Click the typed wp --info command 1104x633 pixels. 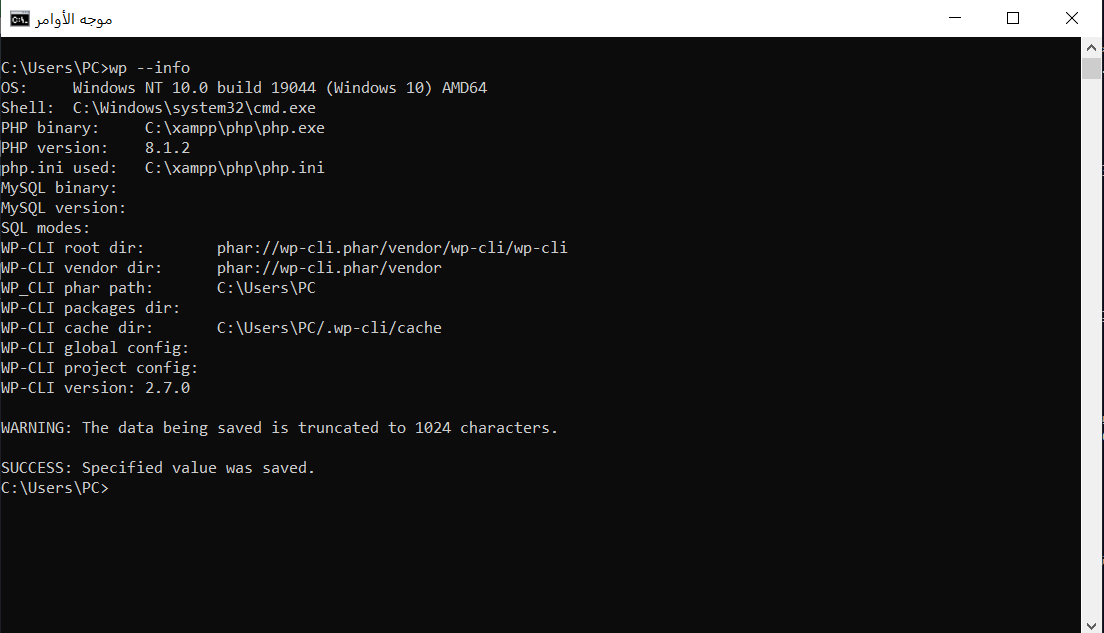pos(149,68)
